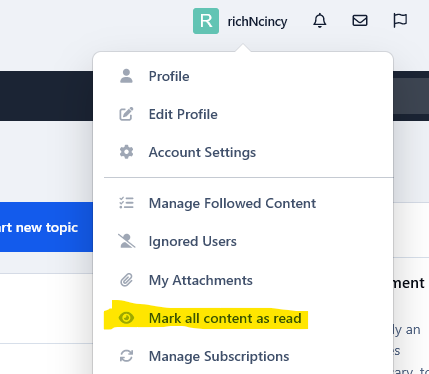Open the reports flag icon
Viewport: 429px width, 374px height.
click(400, 21)
